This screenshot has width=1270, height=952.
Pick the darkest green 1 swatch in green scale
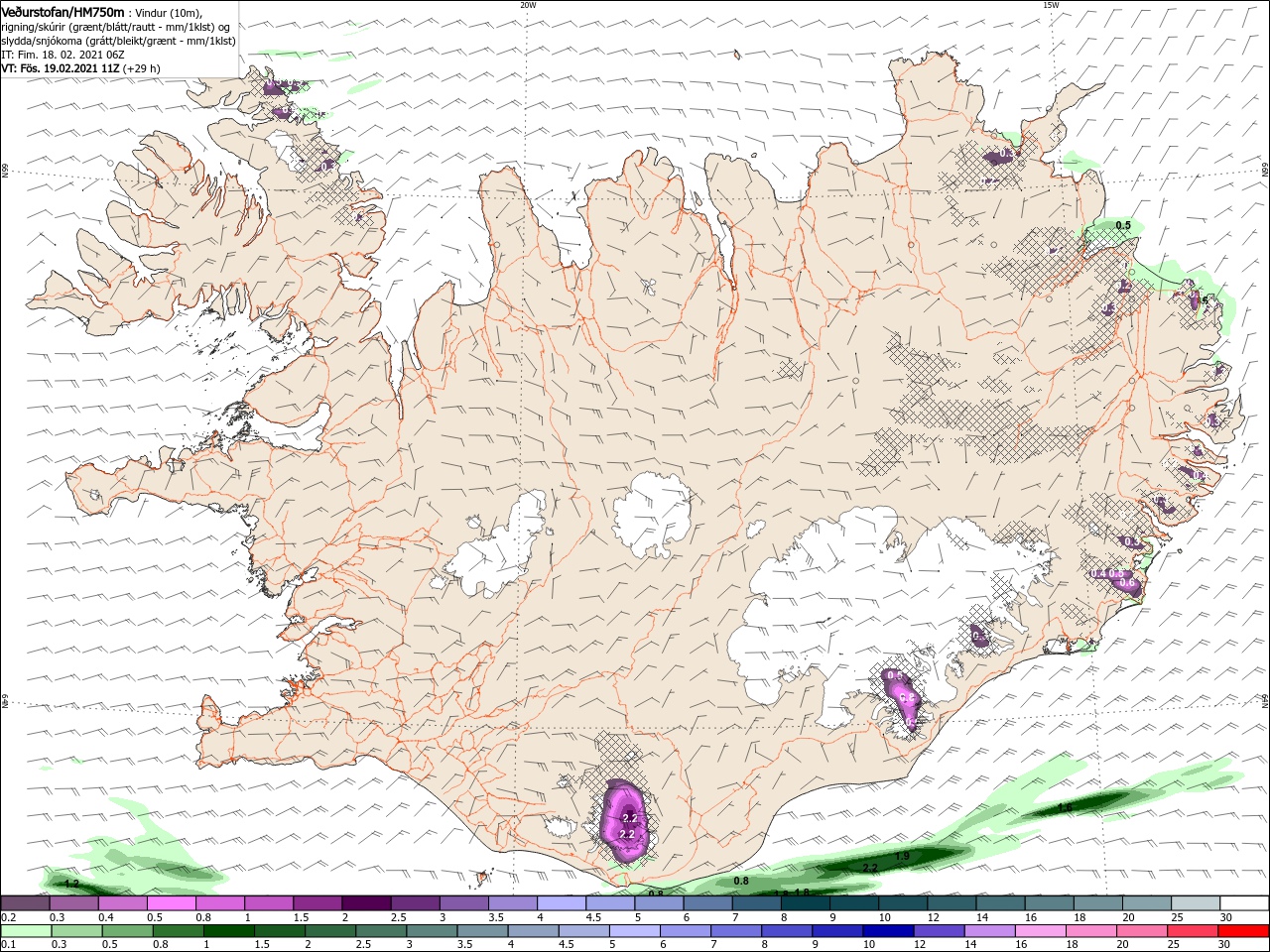[229, 931]
